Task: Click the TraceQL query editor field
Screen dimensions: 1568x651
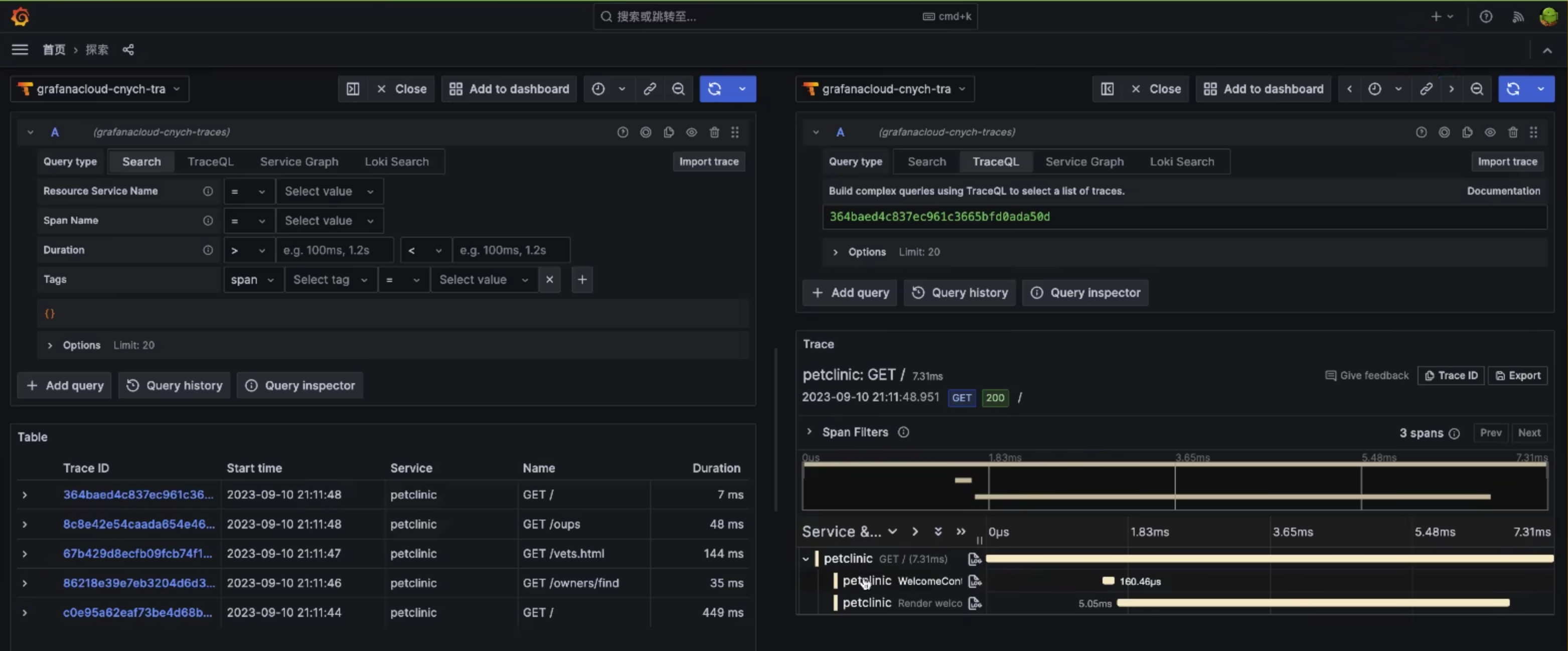Action: click(1184, 217)
